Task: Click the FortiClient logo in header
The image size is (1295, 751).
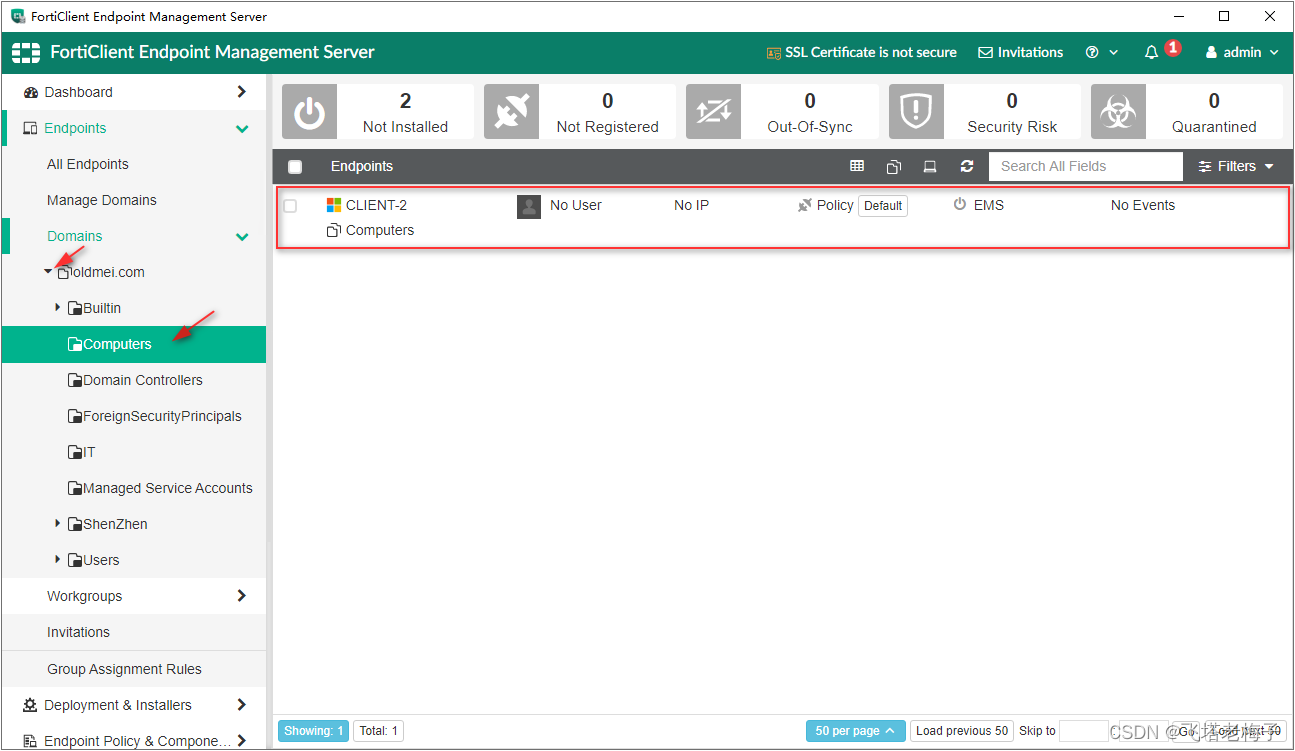Action: (26, 52)
